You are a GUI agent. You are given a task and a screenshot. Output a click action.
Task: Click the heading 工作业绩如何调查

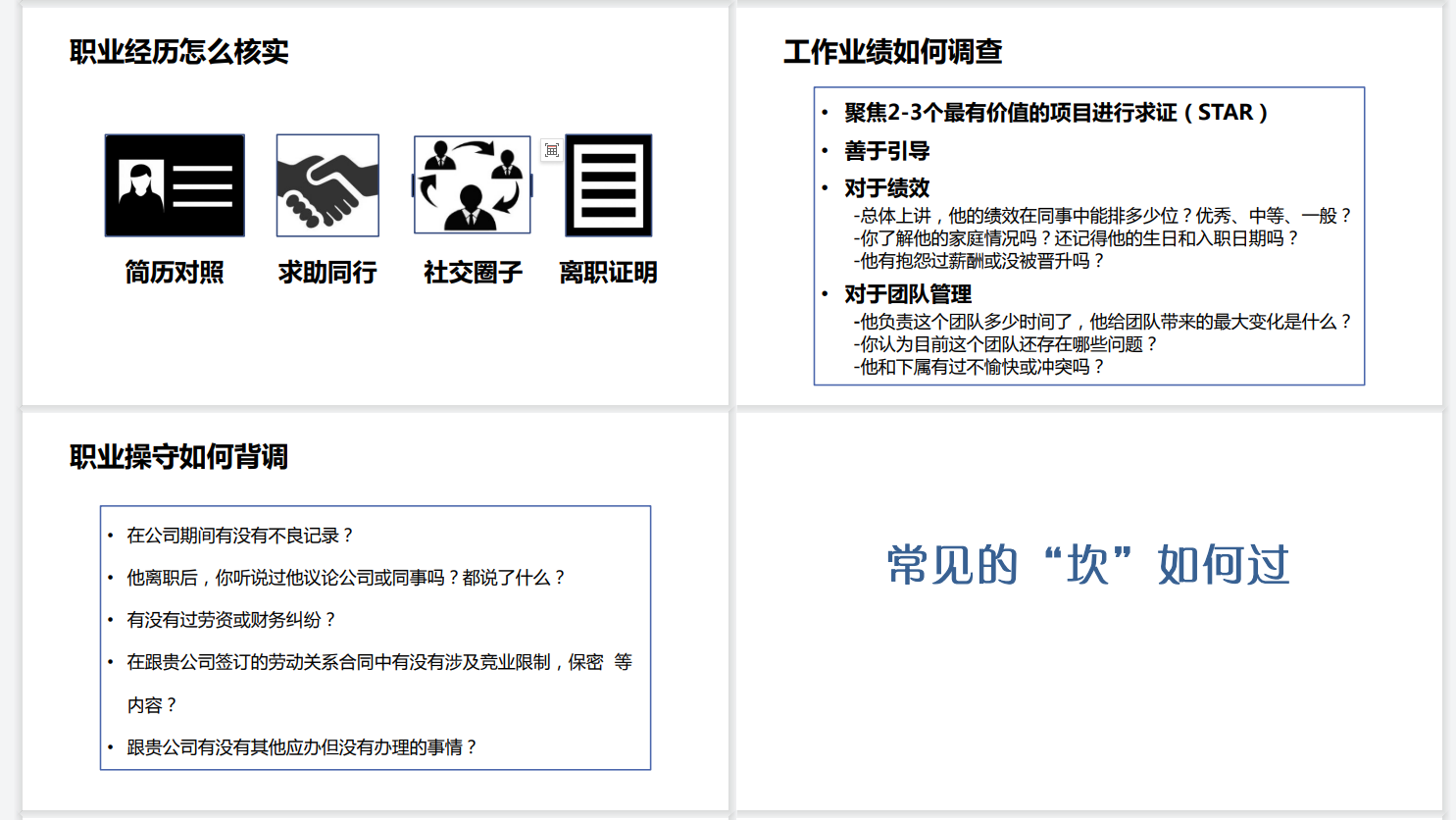[893, 51]
